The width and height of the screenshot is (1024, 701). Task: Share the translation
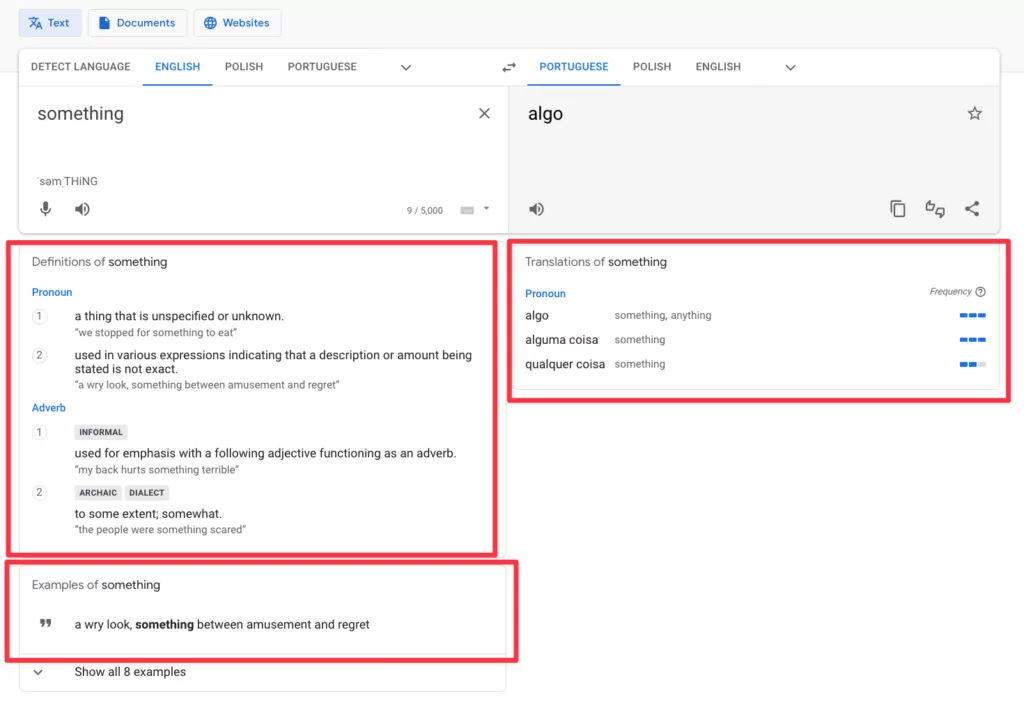tap(972, 209)
